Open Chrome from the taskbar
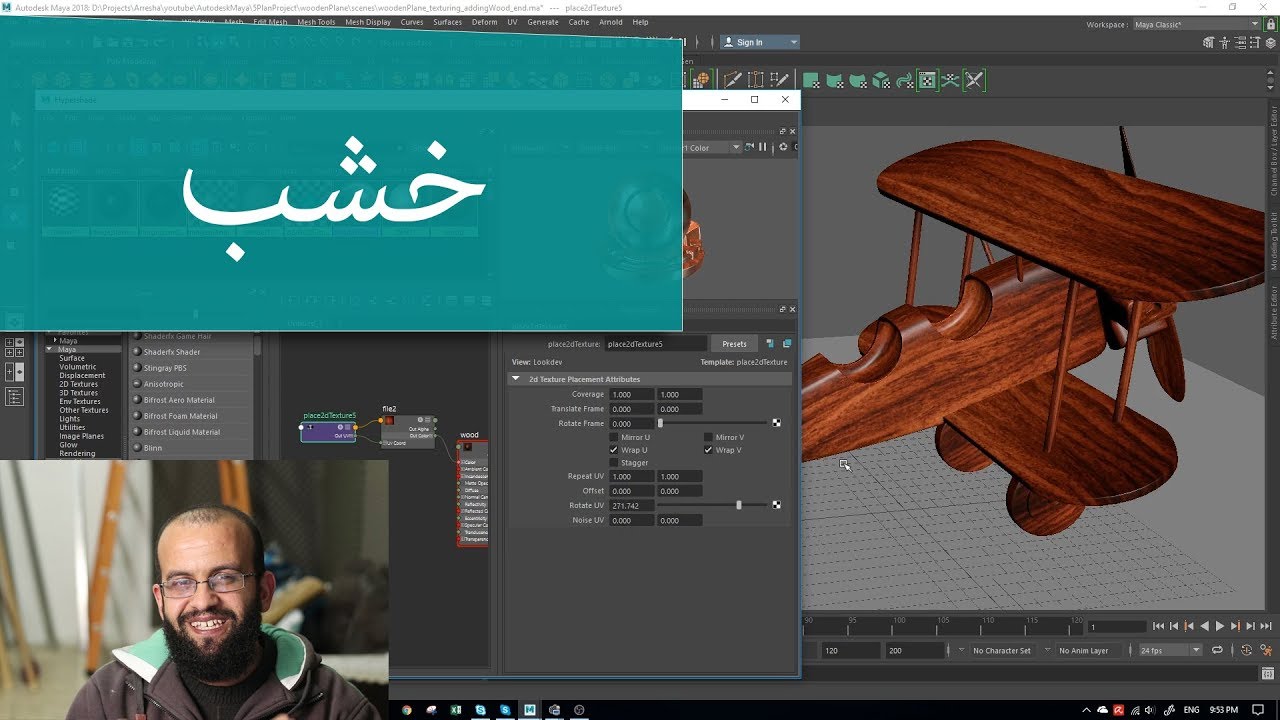 407,710
